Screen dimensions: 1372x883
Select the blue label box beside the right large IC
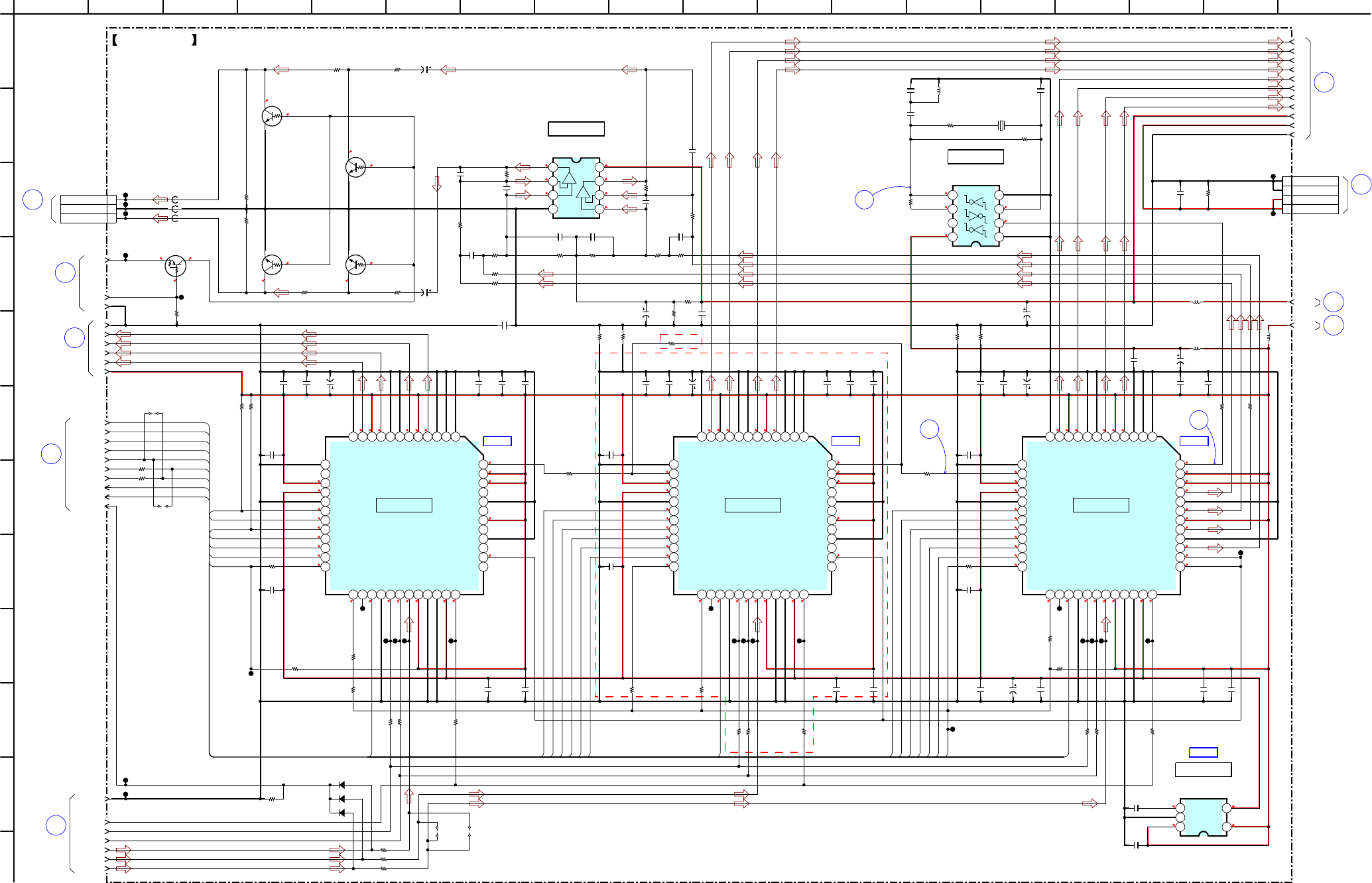coord(1194,441)
